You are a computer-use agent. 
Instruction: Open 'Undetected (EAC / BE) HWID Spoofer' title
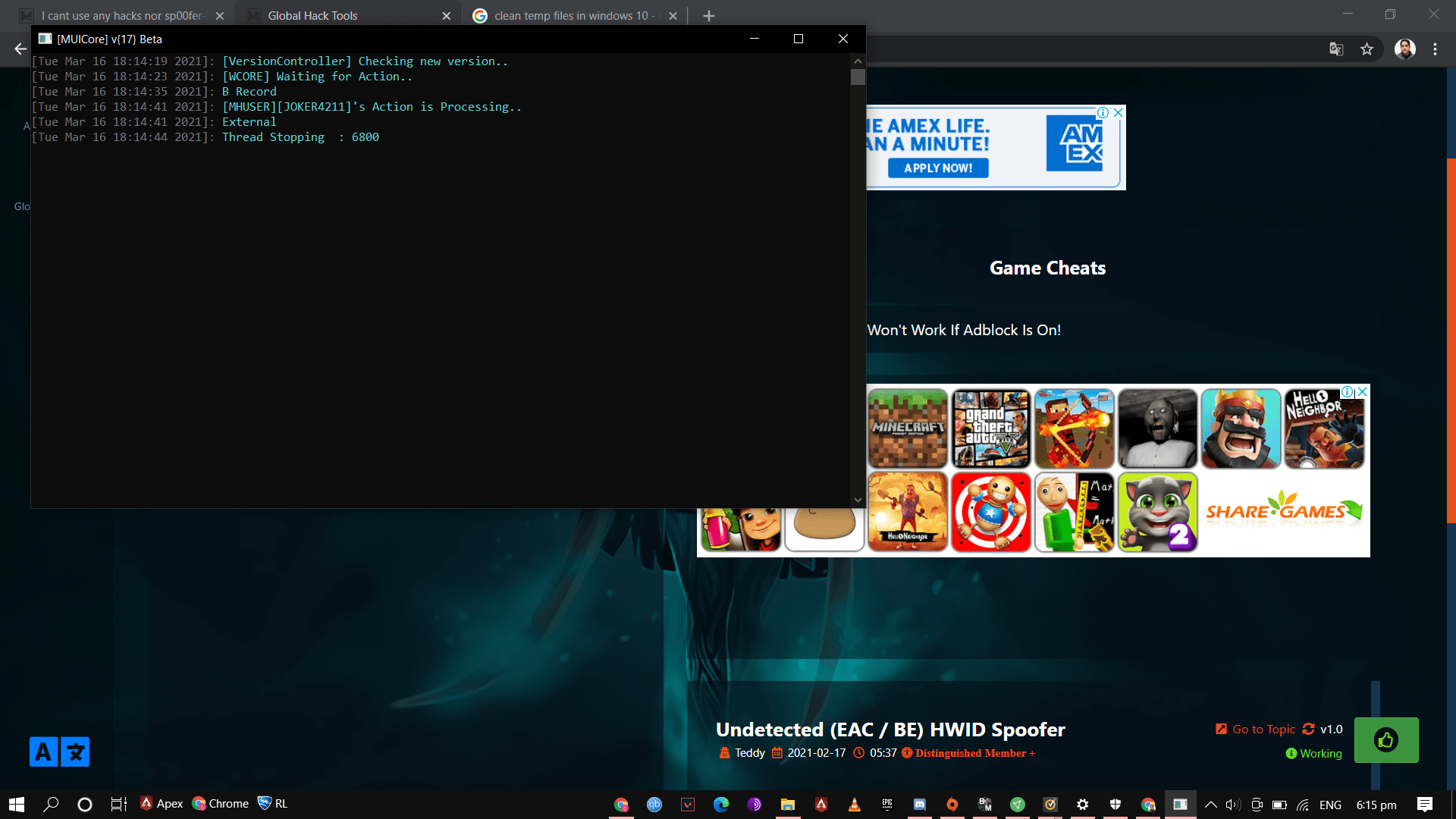[x=890, y=730]
